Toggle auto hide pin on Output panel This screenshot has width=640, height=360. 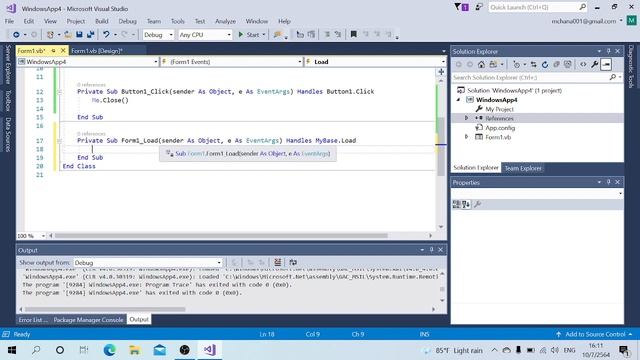point(431,250)
